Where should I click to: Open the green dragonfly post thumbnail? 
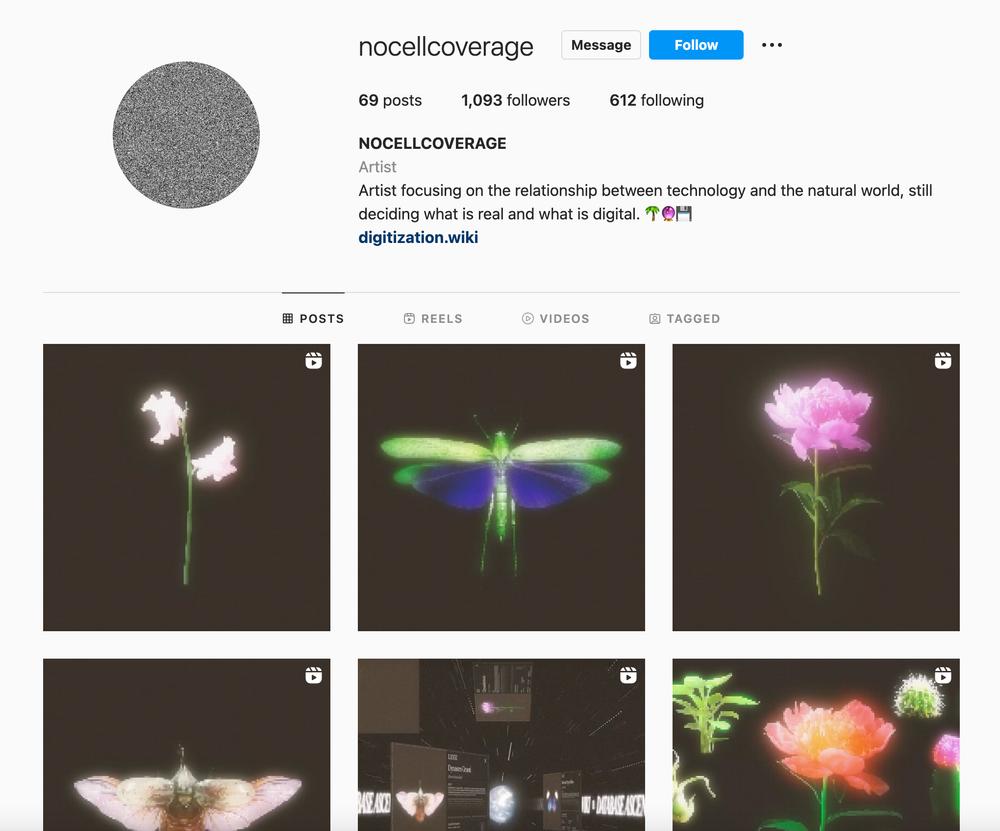[x=501, y=487]
